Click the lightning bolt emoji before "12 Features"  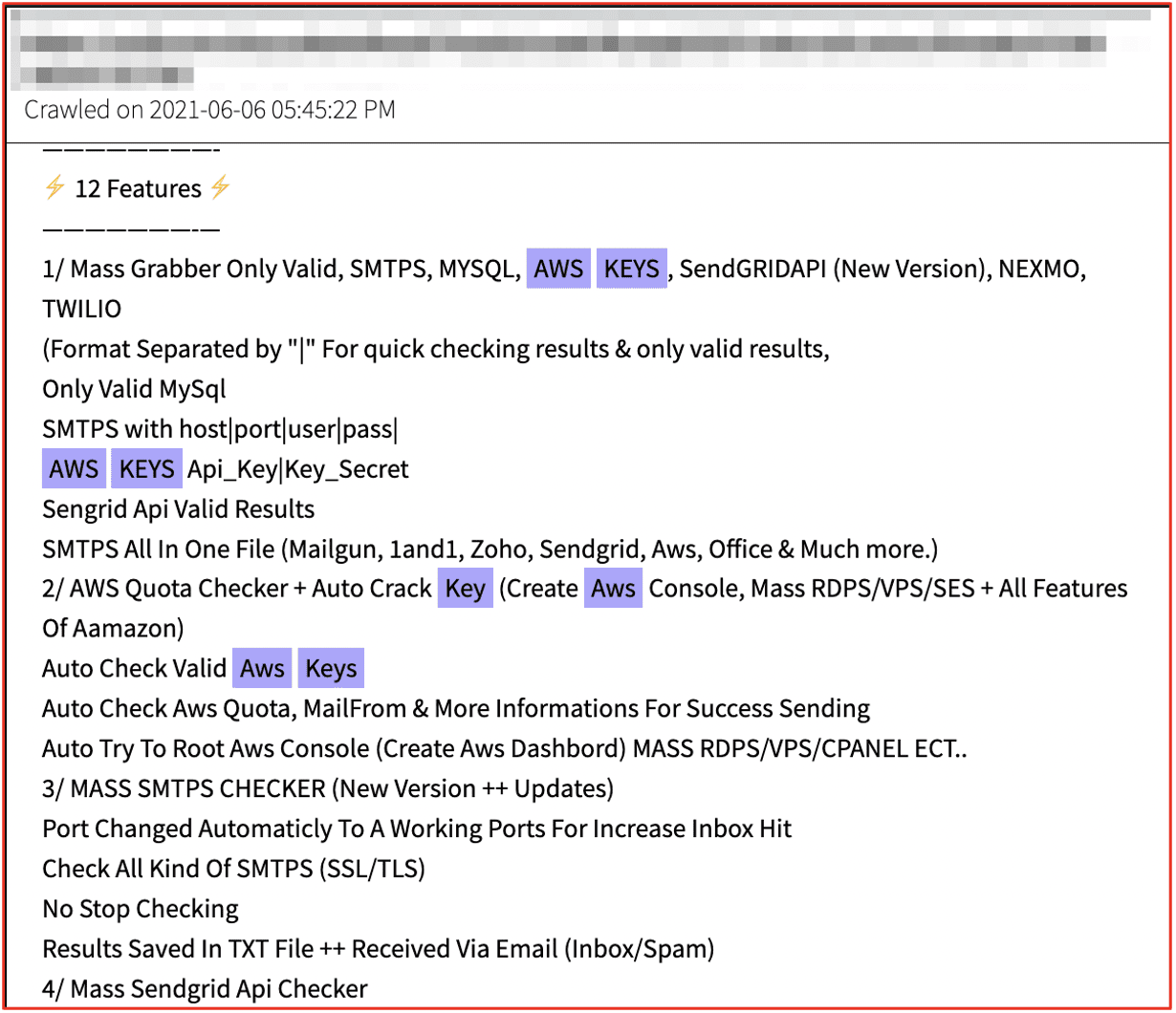click(x=54, y=188)
